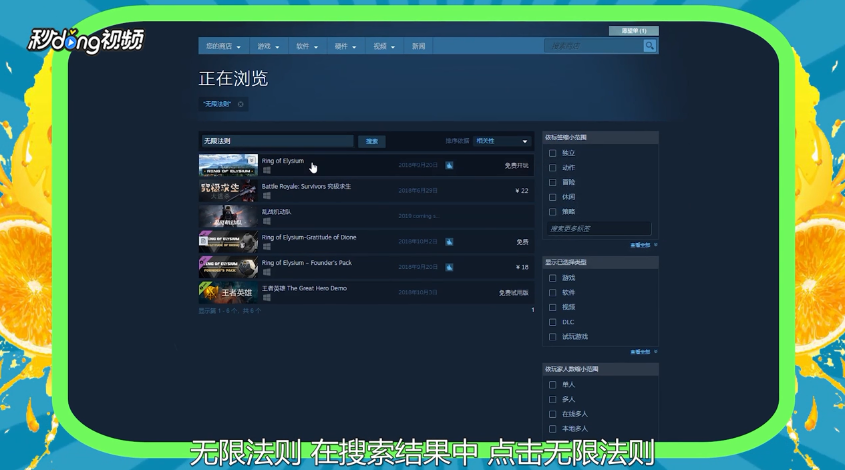The image size is (845, 470).
Task: Remove the "无限法则" search tag with its x icon
Action: 240,104
